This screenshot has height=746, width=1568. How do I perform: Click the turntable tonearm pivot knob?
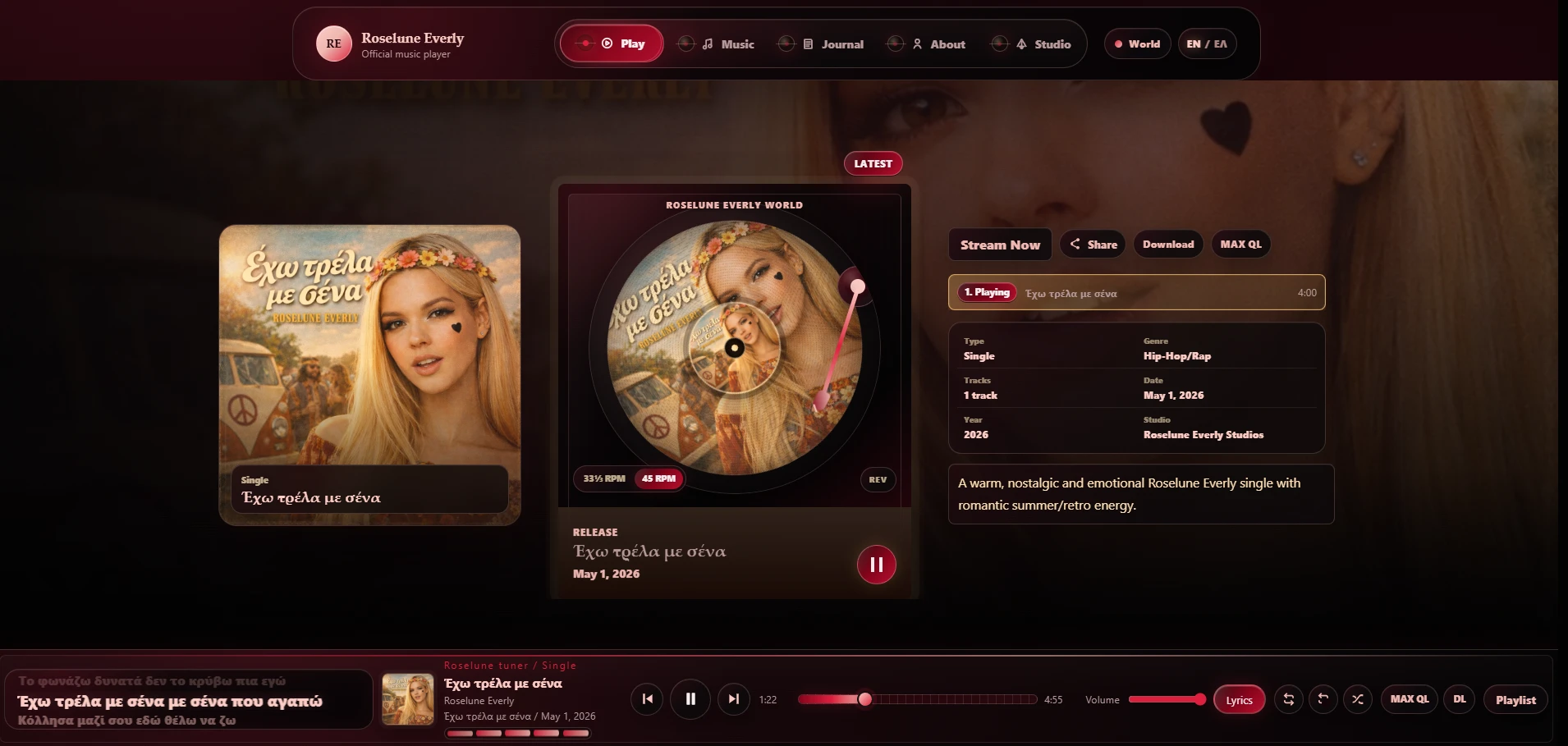point(857,286)
